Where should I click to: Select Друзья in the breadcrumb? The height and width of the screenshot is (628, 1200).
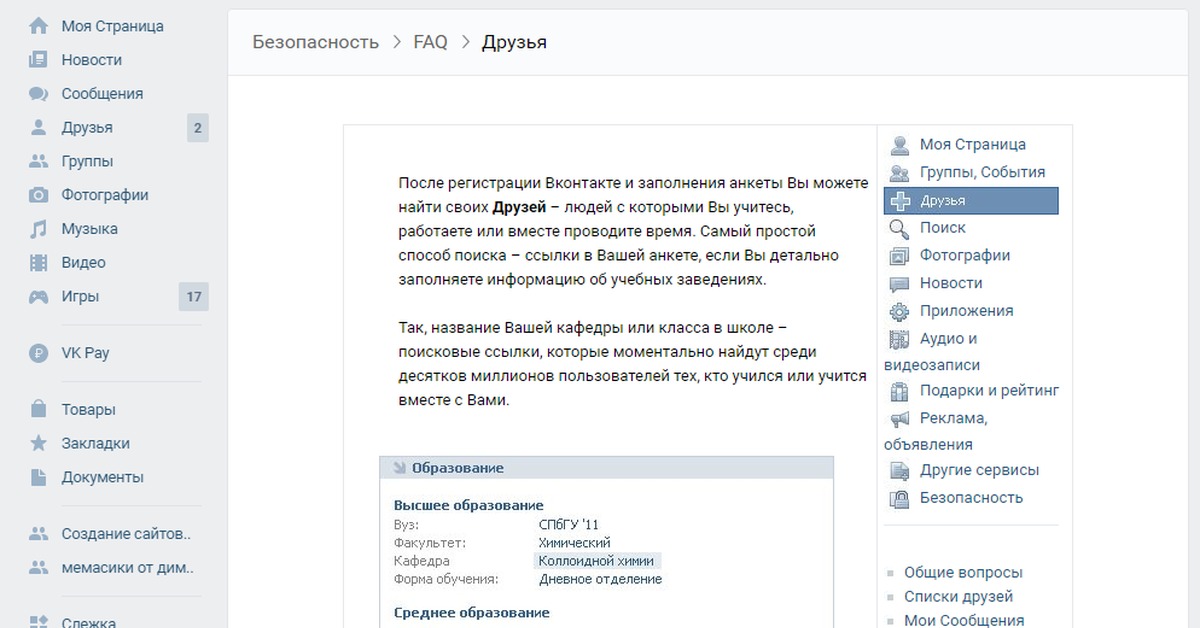click(x=514, y=42)
